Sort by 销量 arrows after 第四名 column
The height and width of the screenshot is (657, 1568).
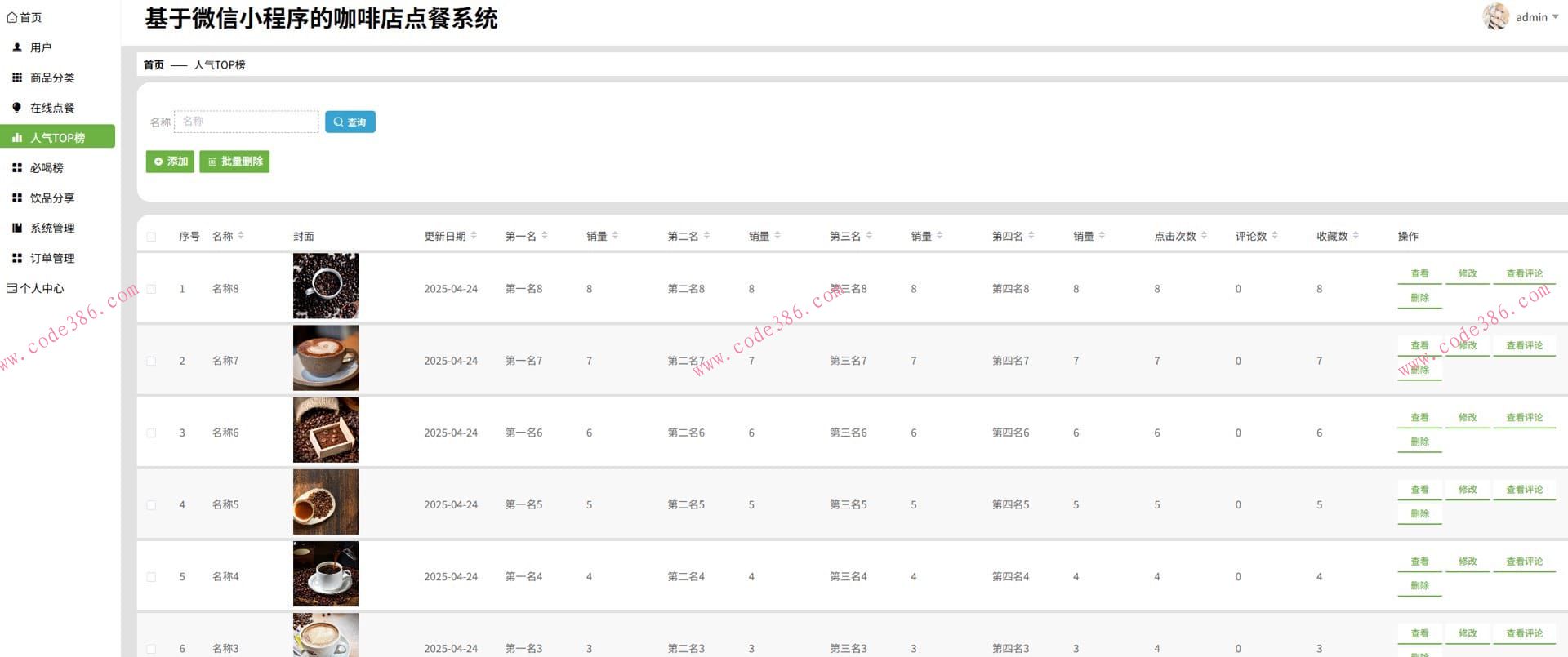point(1102,236)
